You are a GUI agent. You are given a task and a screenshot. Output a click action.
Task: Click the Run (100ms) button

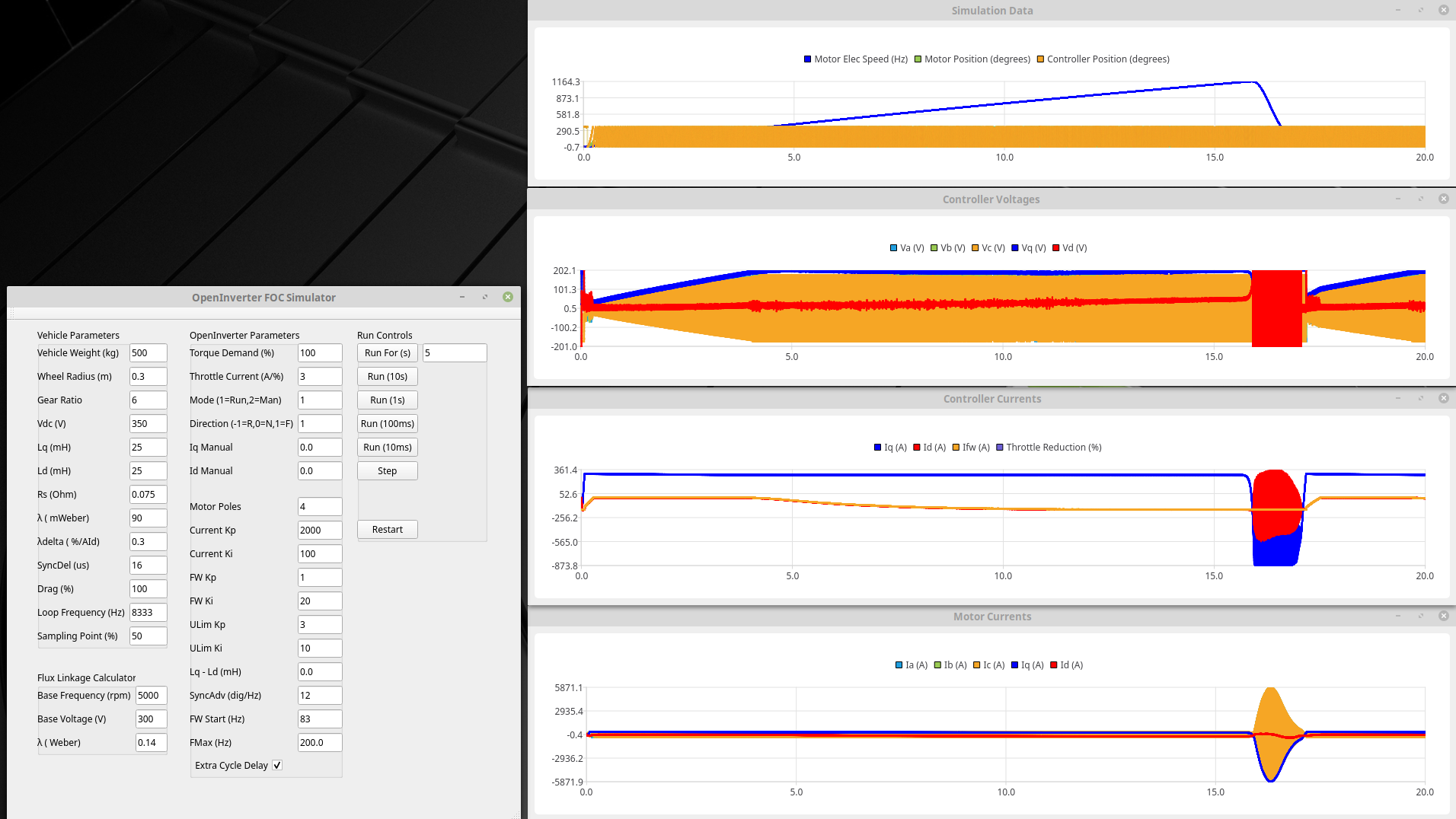pyautogui.click(x=387, y=424)
